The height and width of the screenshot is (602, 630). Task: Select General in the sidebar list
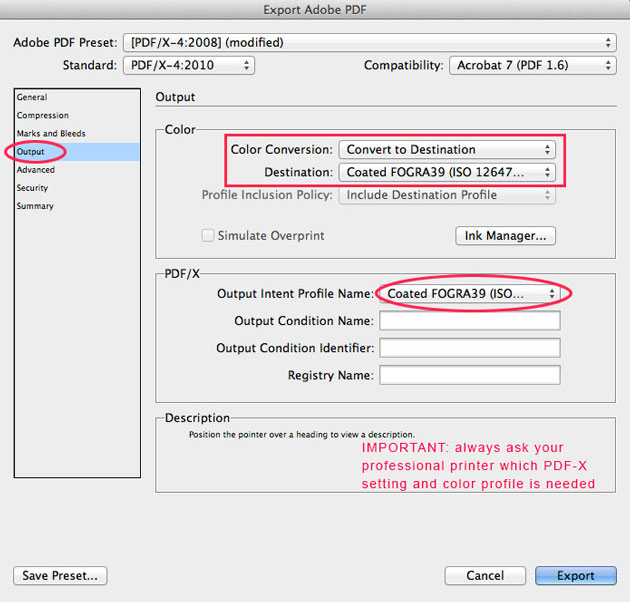pyautogui.click(x=32, y=98)
